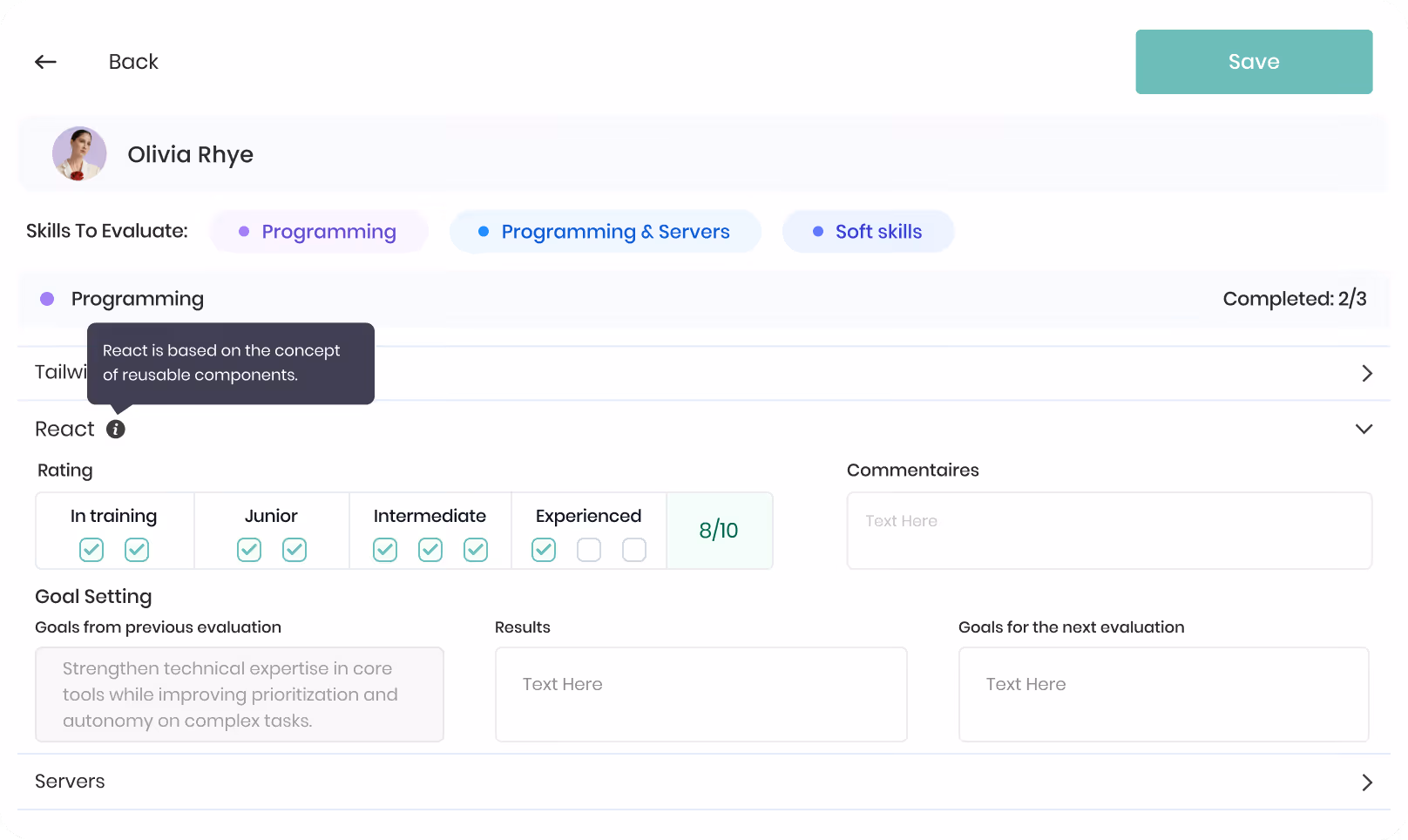This screenshot has width=1408, height=840.
Task: Select the Programming skill tab
Action: tap(319, 232)
